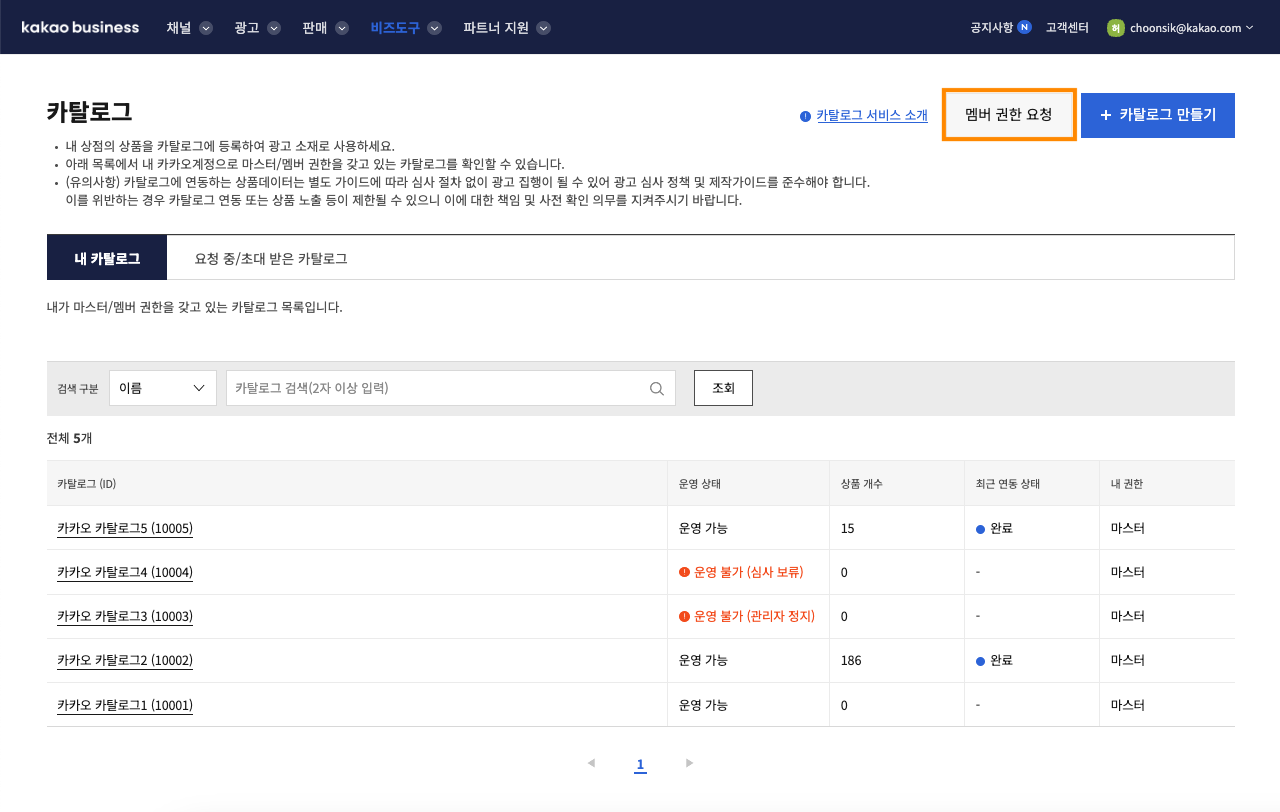This screenshot has height=812, width=1280.
Task: Click the warning icon for 심사 보류
Action: coord(684,572)
